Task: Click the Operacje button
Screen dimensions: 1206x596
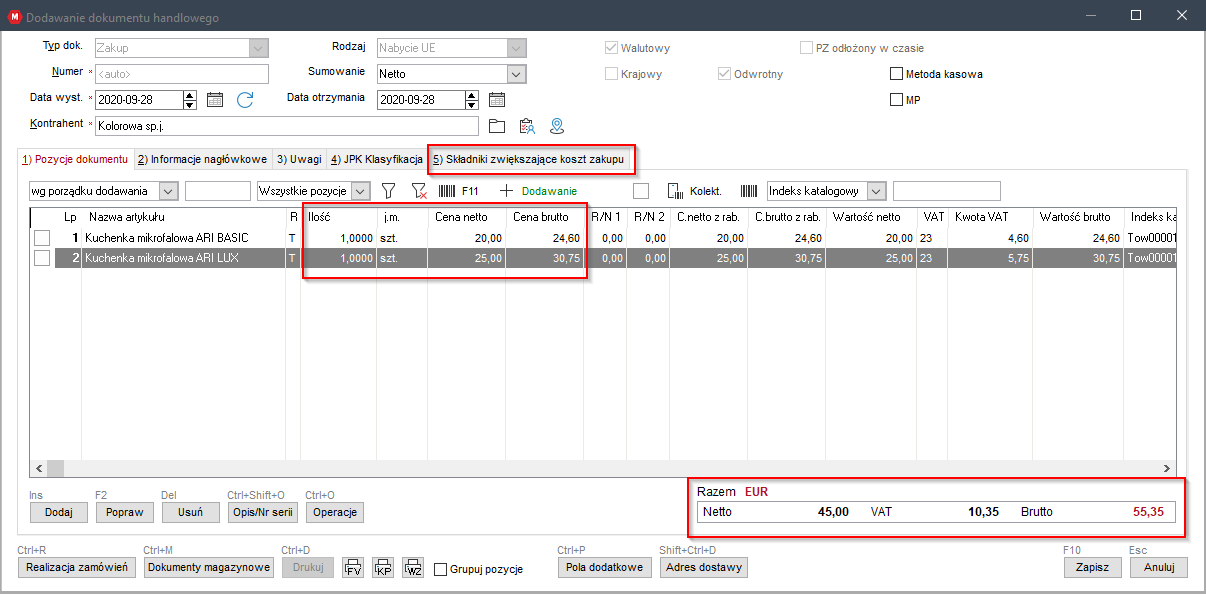Action: pyautogui.click(x=335, y=512)
